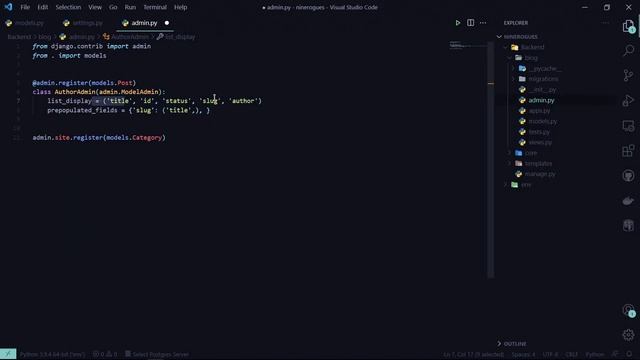
Task: Open models.py in the explorer tree
Action: (x=542, y=122)
